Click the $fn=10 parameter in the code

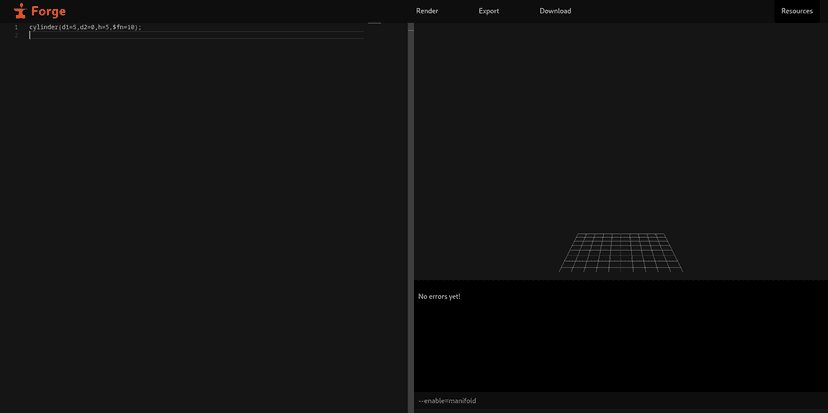[124, 27]
